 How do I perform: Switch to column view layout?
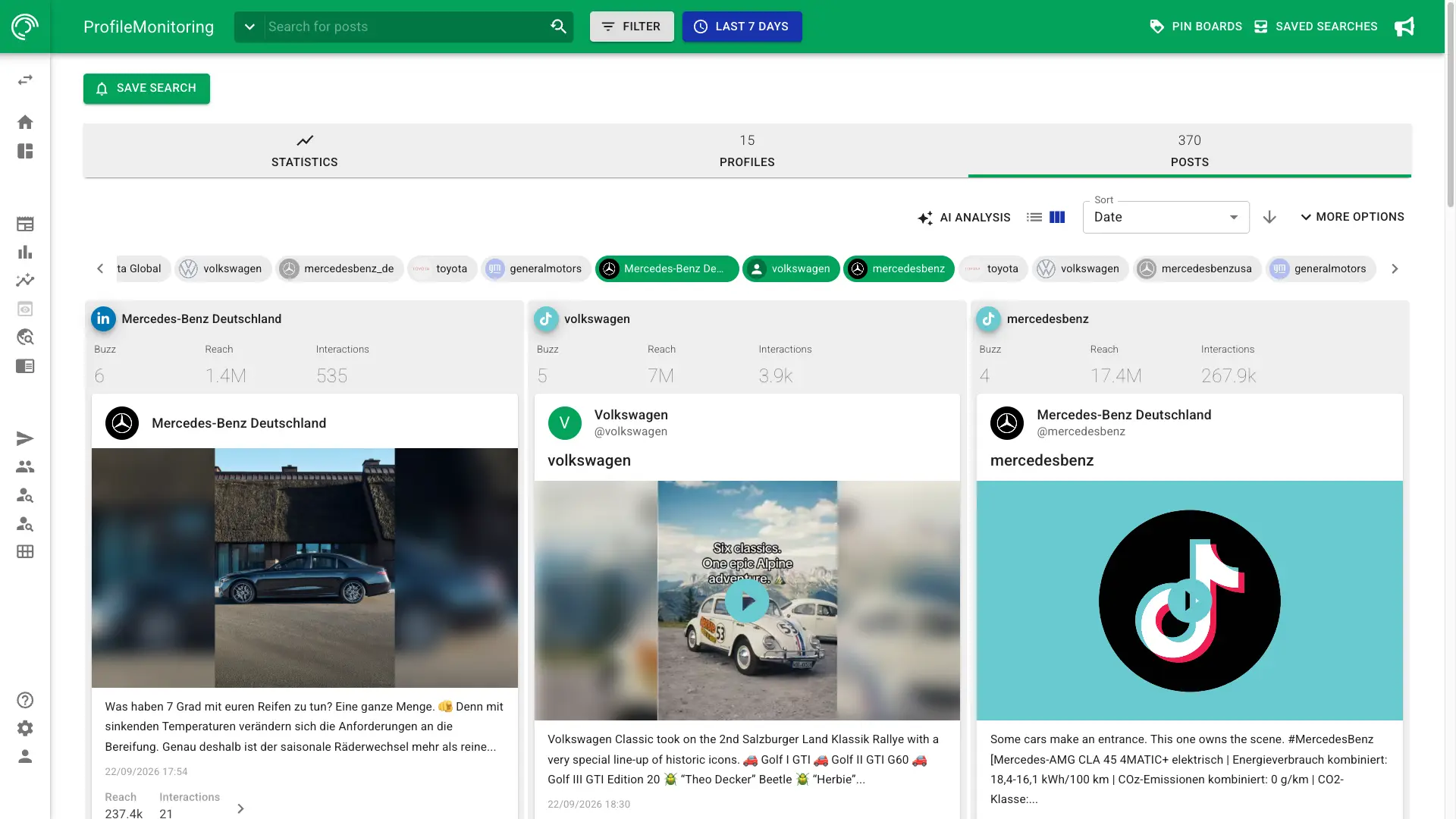[x=1057, y=217]
